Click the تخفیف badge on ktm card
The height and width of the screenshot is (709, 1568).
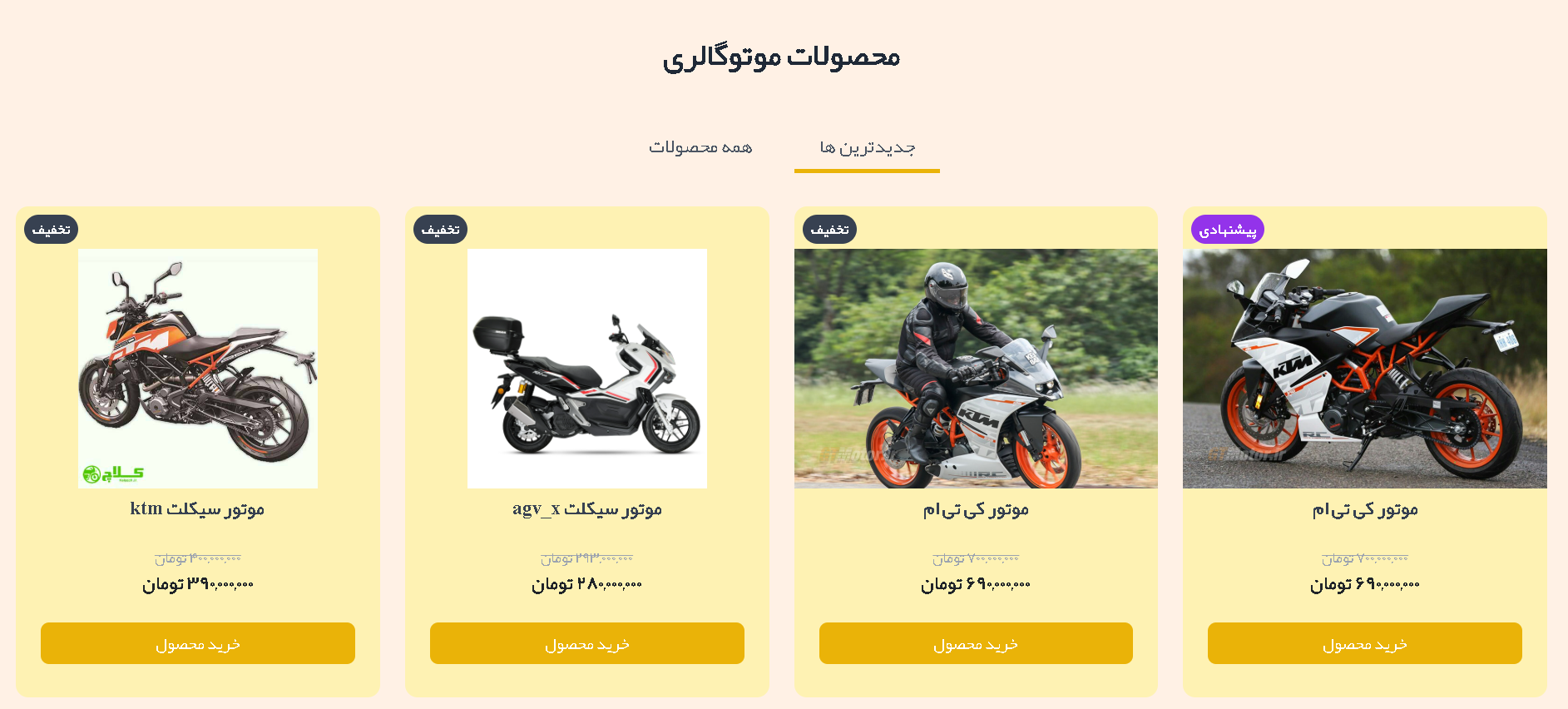click(x=52, y=230)
